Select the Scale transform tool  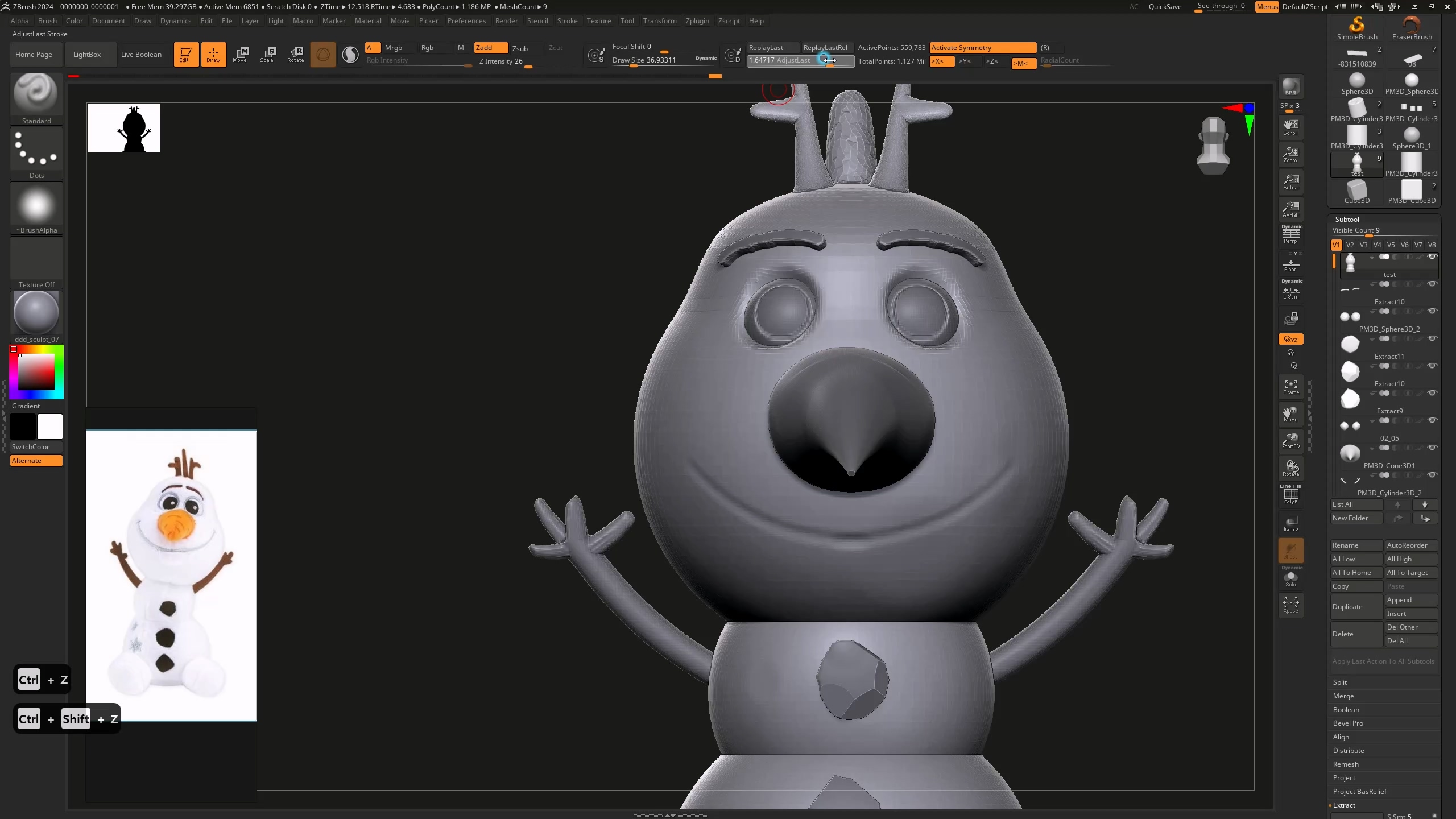pyautogui.click(x=267, y=54)
